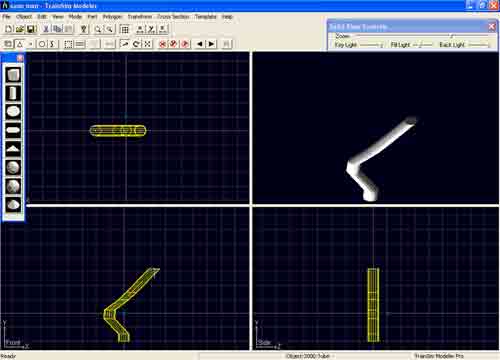Add an ellipsoid primitive from the palette

(13, 112)
